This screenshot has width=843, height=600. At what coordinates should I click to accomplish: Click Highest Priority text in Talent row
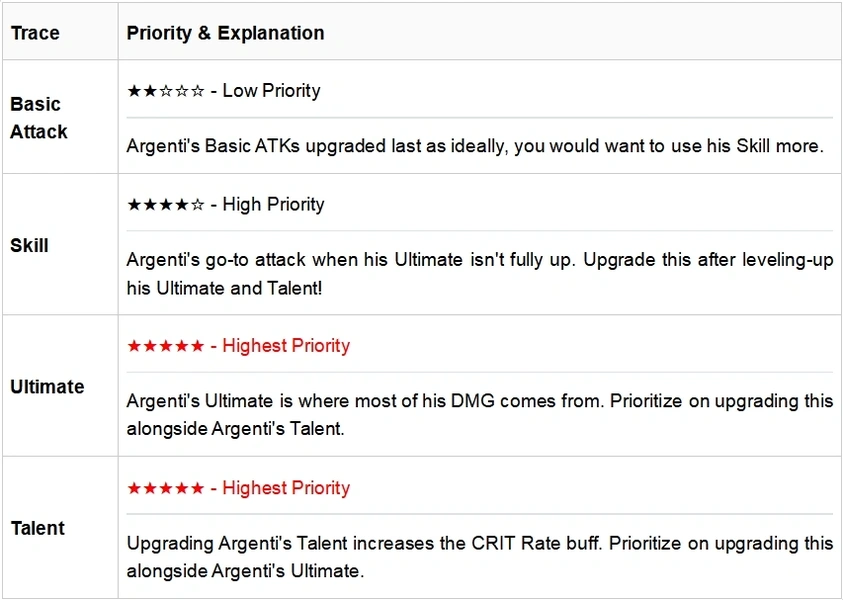coord(286,488)
